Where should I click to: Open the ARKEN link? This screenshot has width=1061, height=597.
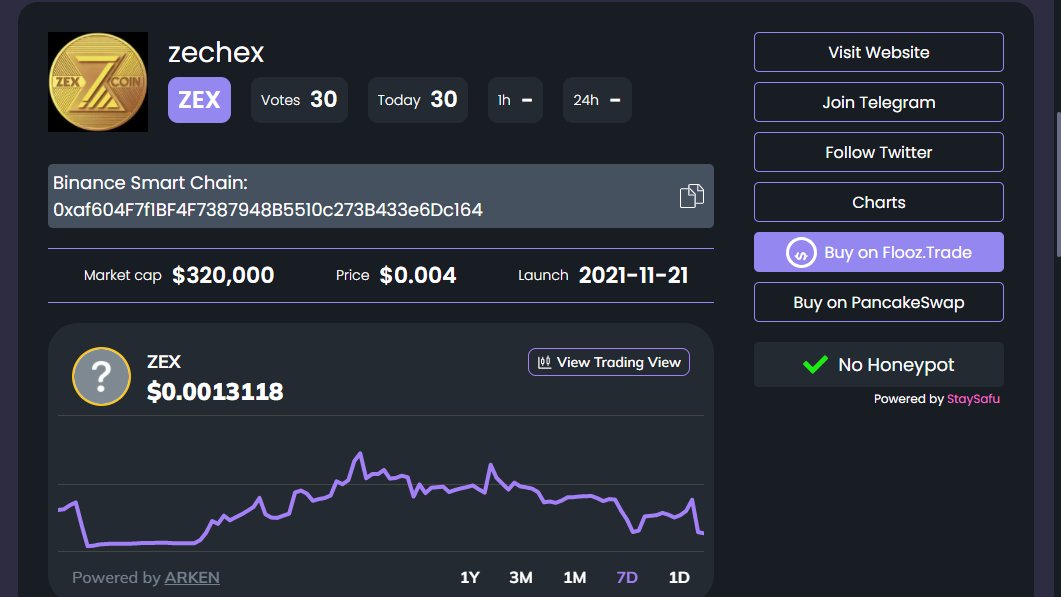tap(192, 577)
